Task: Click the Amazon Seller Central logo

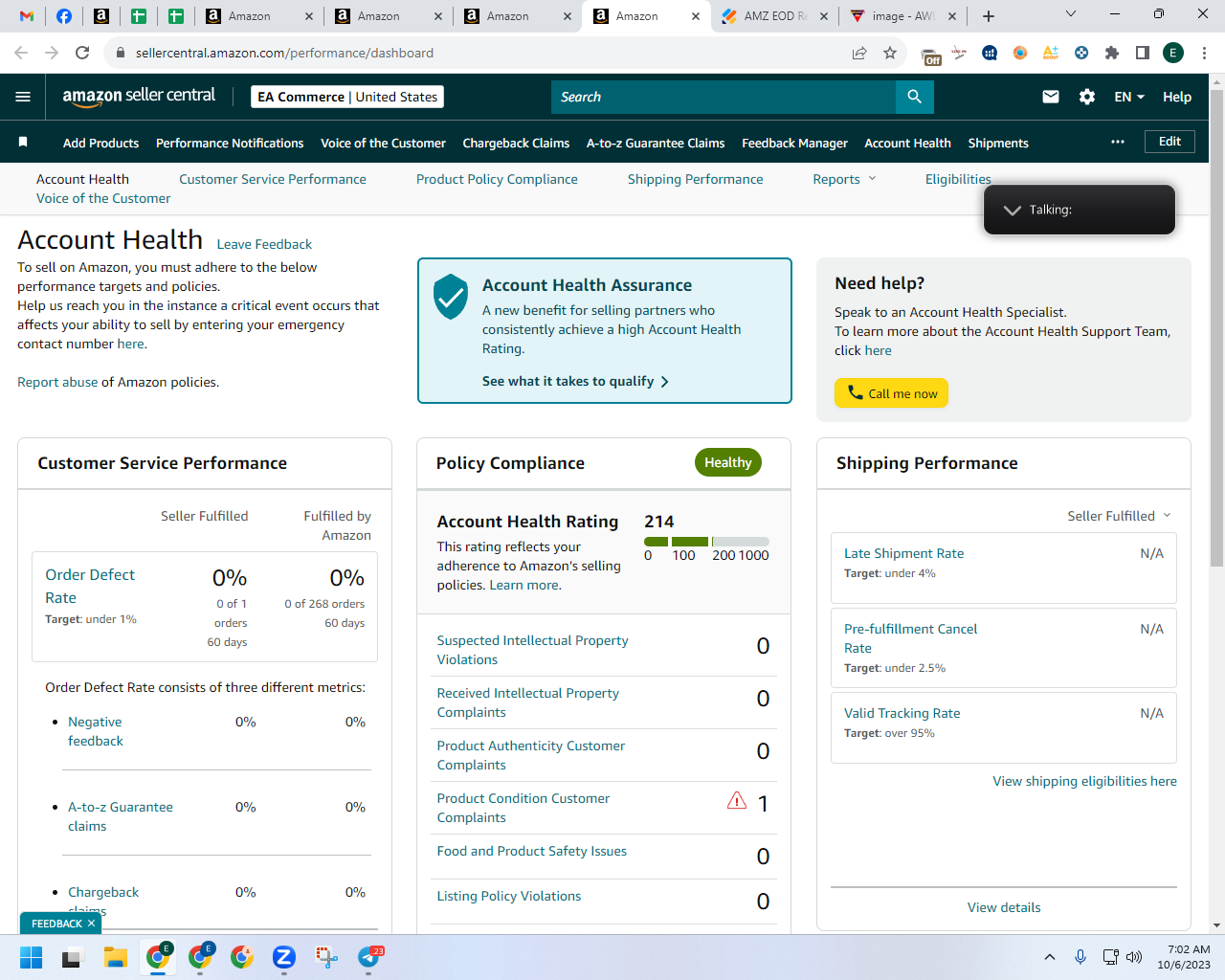Action: (x=139, y=96)
